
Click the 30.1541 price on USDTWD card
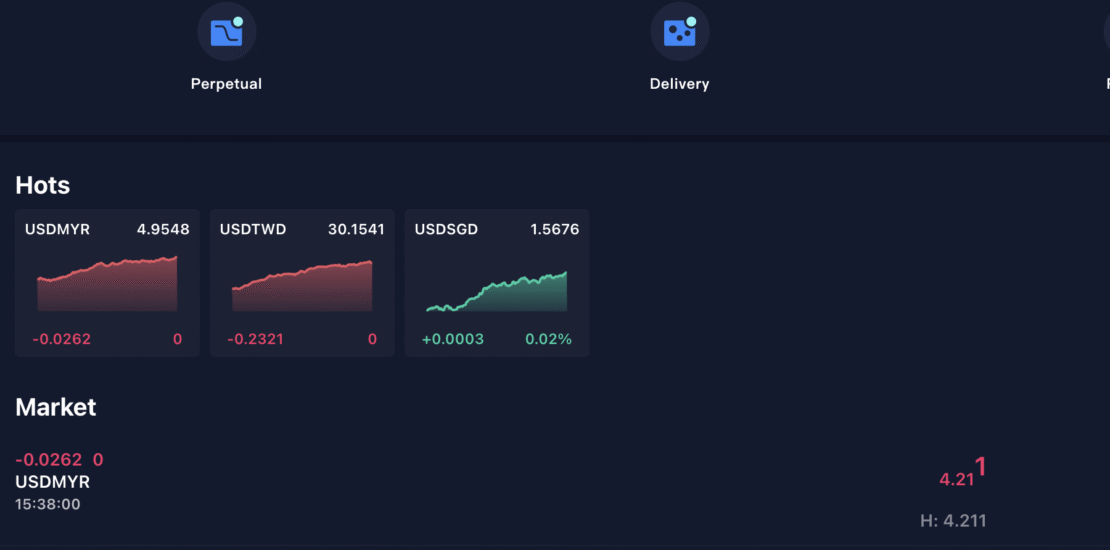click(356, 229)
